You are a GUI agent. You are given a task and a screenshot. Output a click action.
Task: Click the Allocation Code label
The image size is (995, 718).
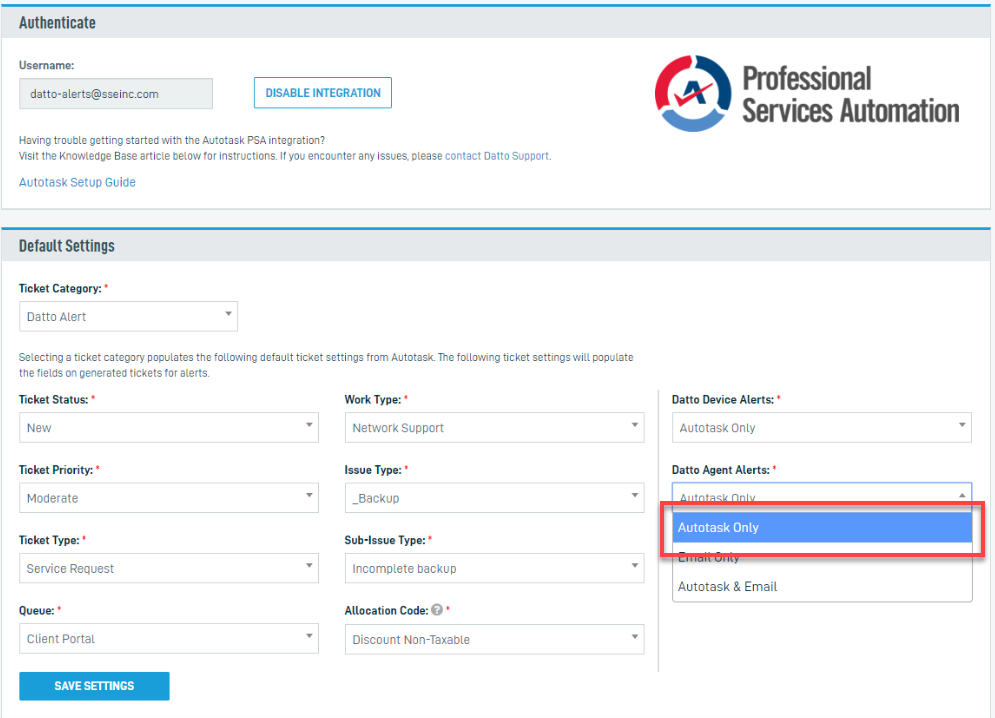click(x=386, y=610)
